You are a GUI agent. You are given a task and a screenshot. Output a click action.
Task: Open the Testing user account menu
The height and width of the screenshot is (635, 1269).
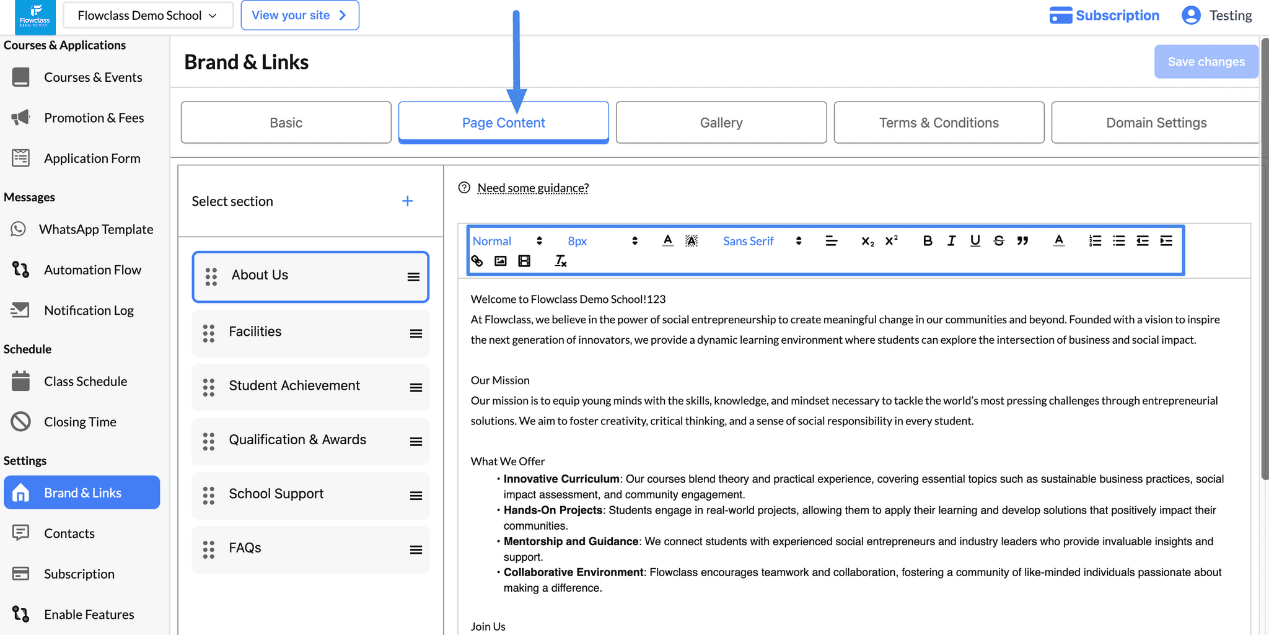pyautogui.click(x=1216, y=15)
